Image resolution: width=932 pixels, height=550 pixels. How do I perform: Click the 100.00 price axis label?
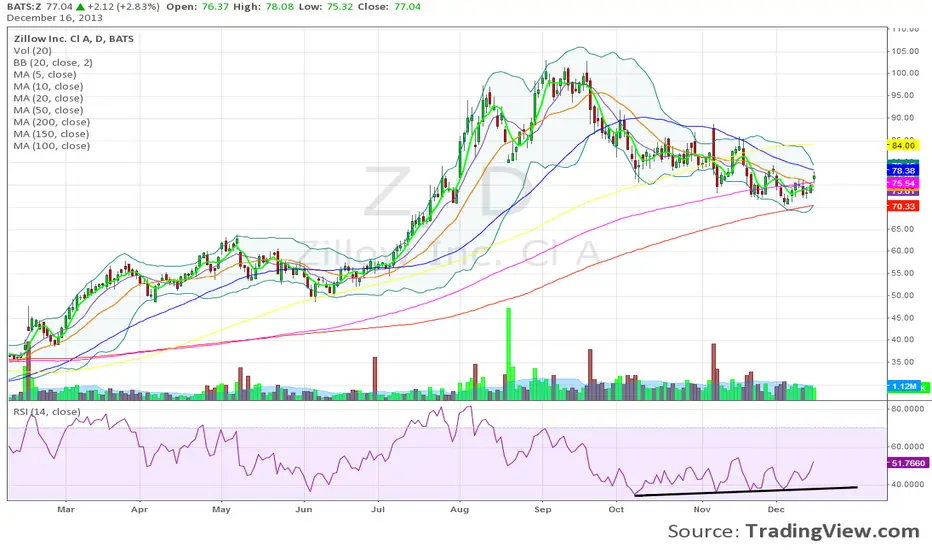[905, 73]
